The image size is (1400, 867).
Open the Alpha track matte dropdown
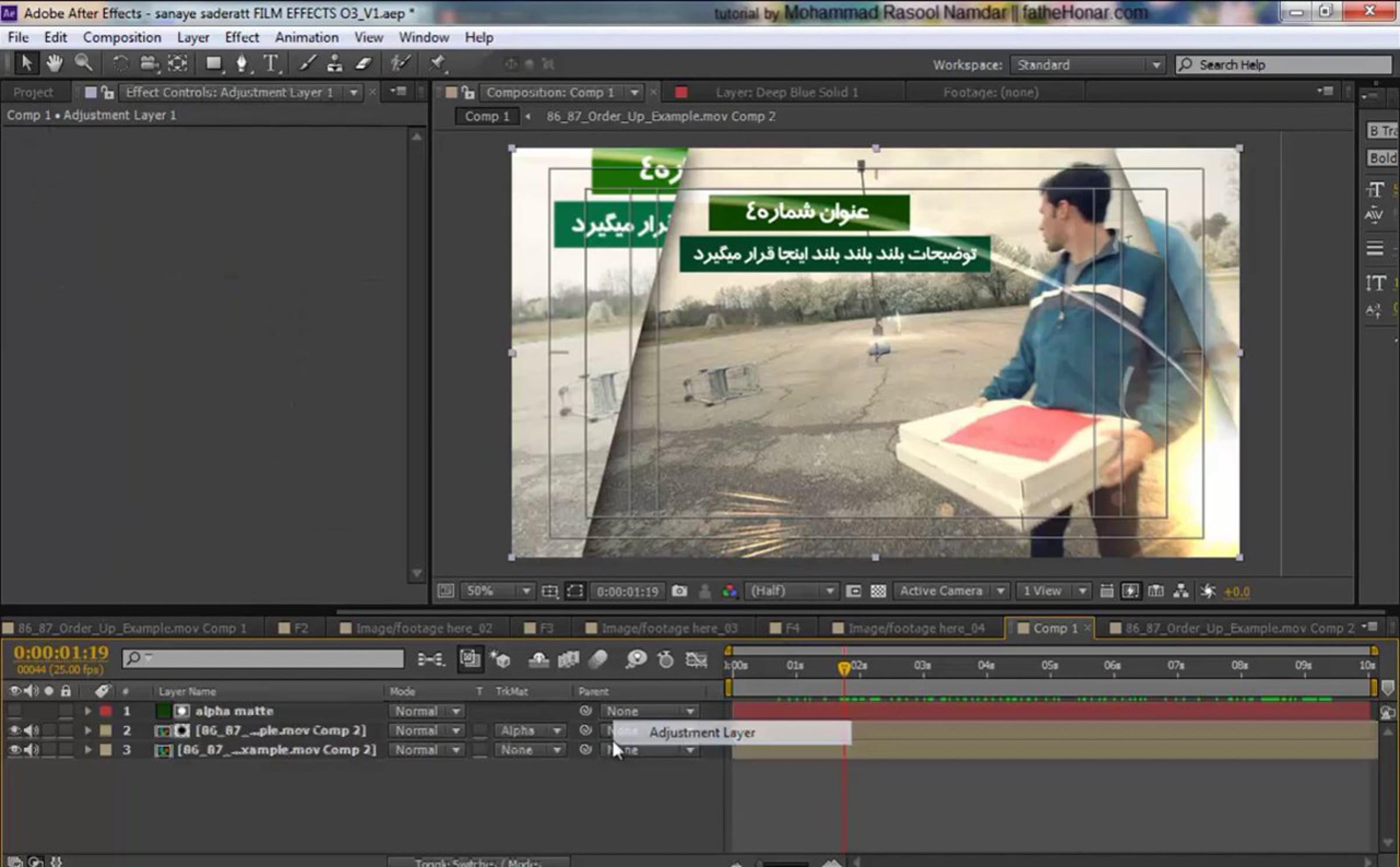pyautogui.click(x=529, y=731)
